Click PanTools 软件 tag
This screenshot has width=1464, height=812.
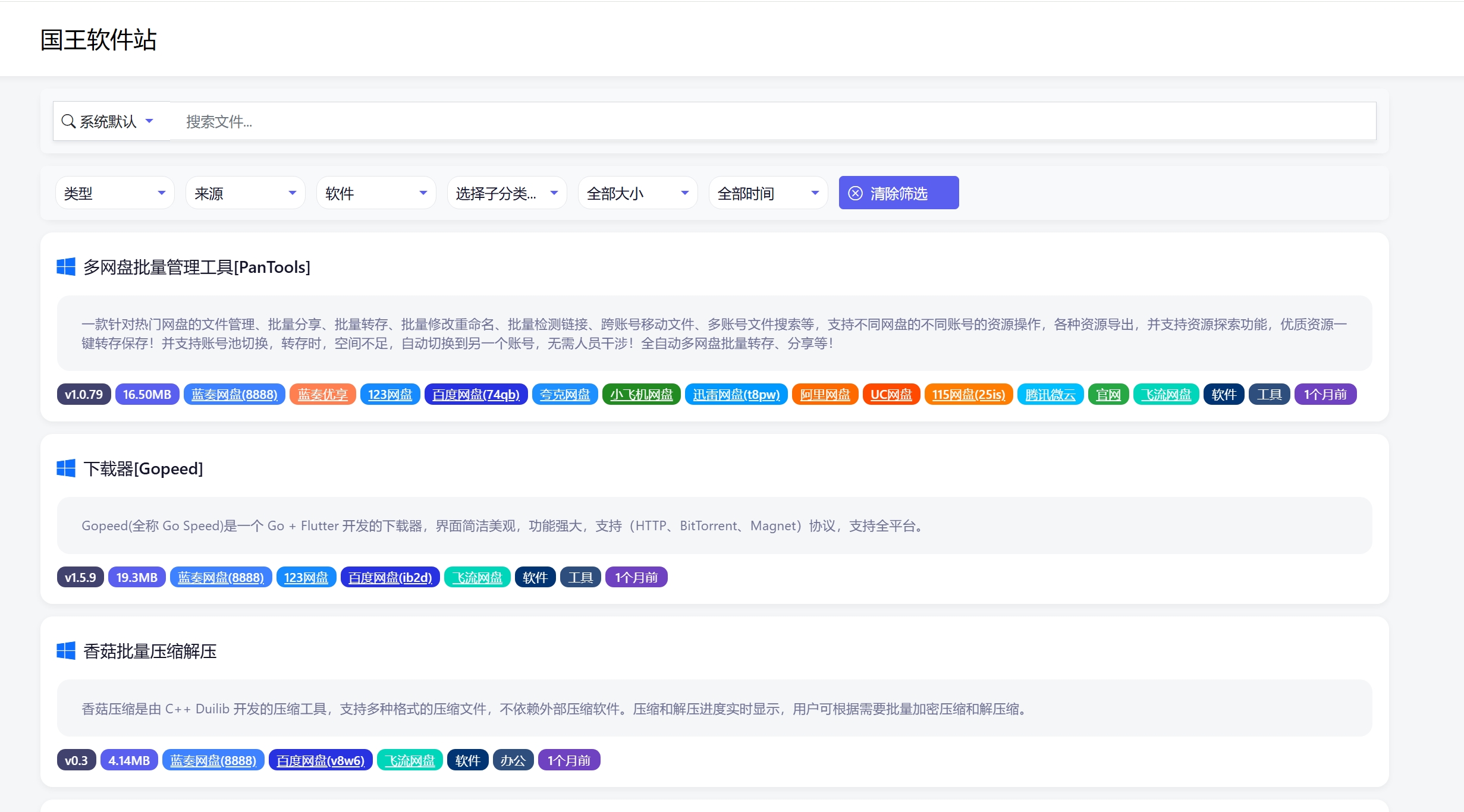point(1224,394)
